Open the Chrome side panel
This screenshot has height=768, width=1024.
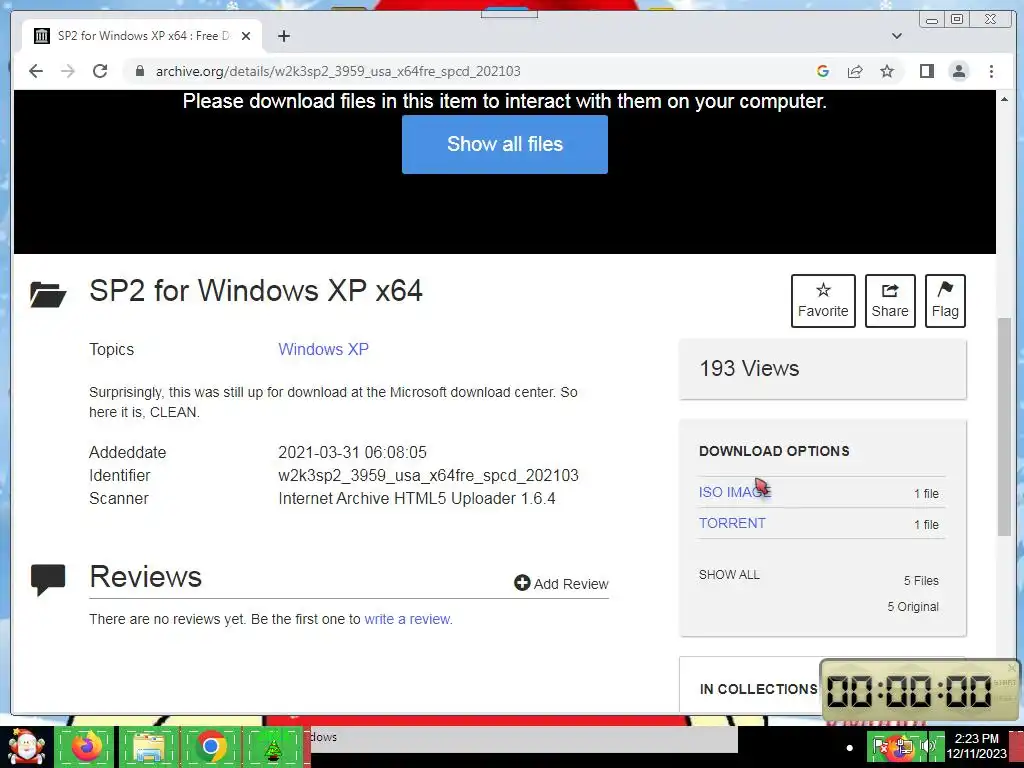click(x=927, y=71)
